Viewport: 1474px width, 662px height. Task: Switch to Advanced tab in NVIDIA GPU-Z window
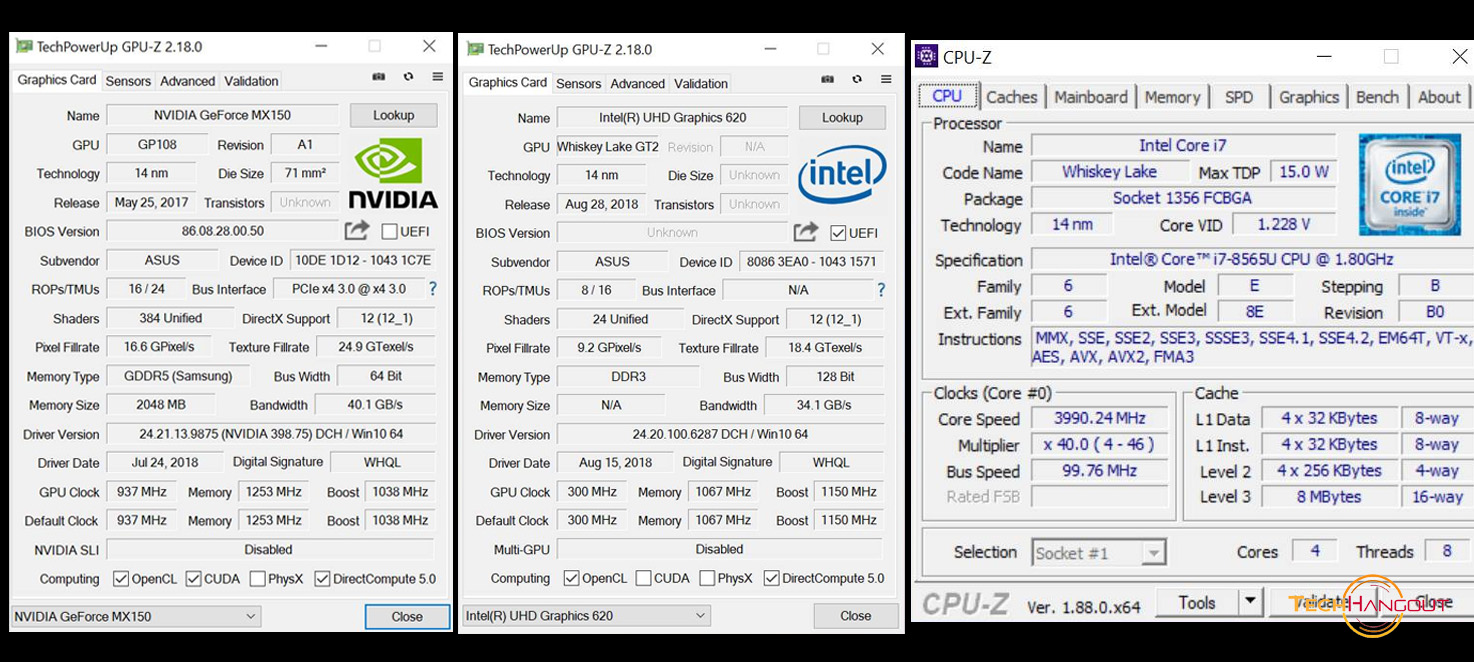(188, 81)
